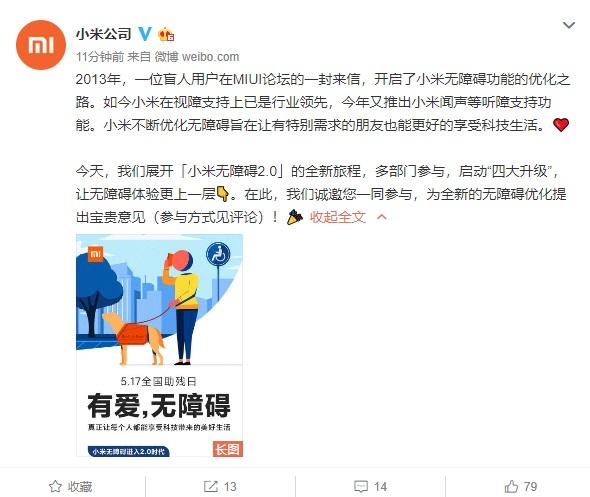The image size is (590, 497).
Task: Toggle 收藏 to bookmark post
Action: (71, 486)
